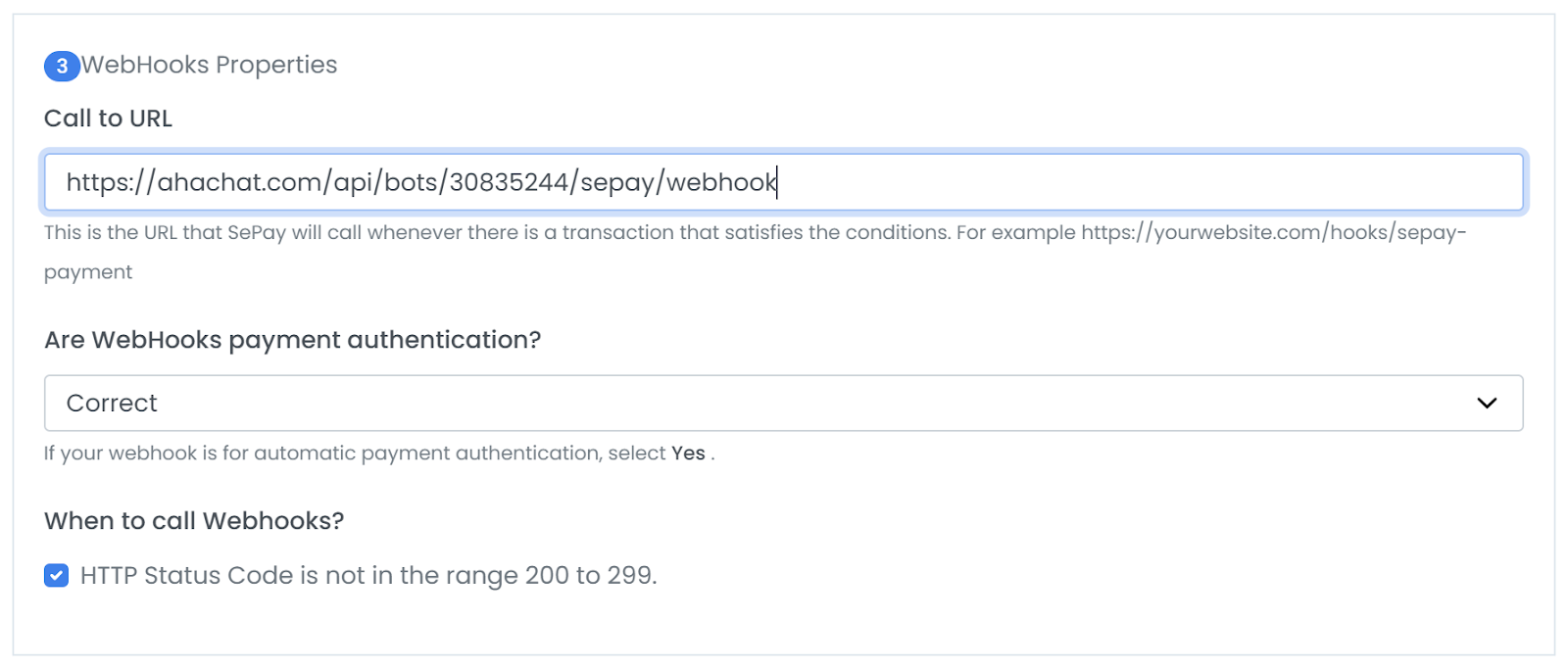Screen dimensions: 1568x669
Task: Place cursor on 'ahachat.com' in URL field
Action: point(239,182)
